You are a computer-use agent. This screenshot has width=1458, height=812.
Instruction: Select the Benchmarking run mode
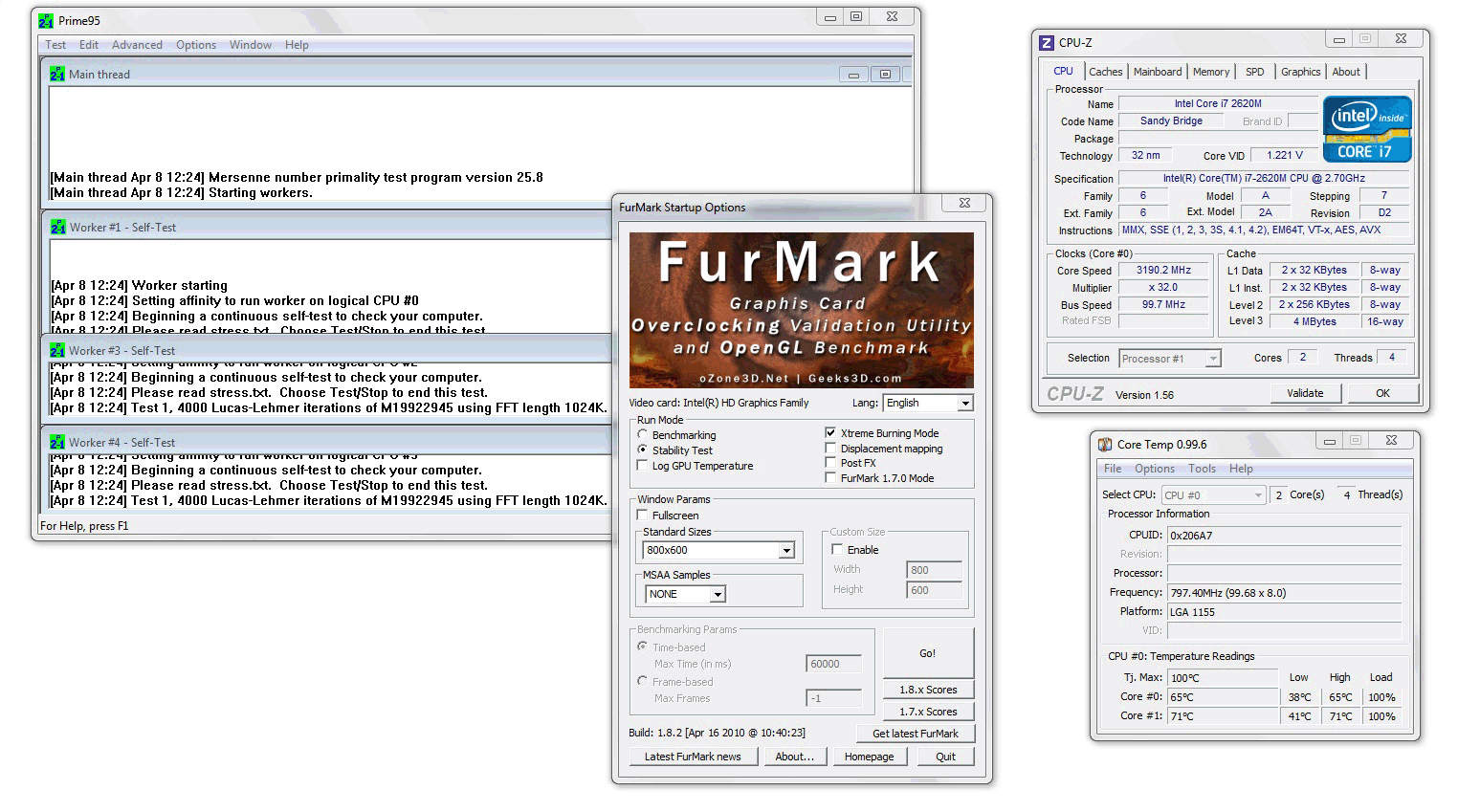pos(643,434)
